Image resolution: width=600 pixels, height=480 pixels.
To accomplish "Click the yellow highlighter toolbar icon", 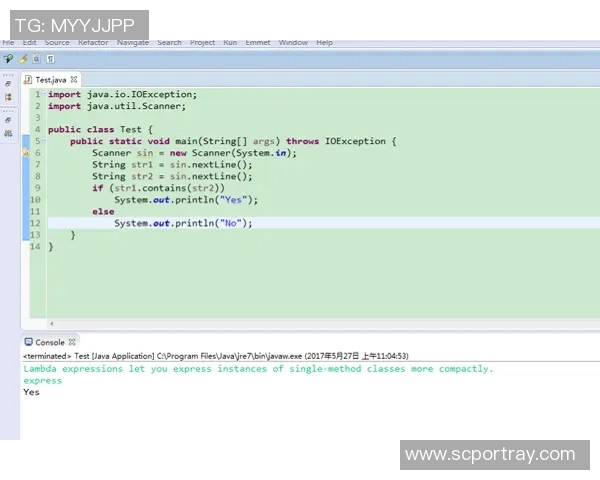I will [23, 60].
